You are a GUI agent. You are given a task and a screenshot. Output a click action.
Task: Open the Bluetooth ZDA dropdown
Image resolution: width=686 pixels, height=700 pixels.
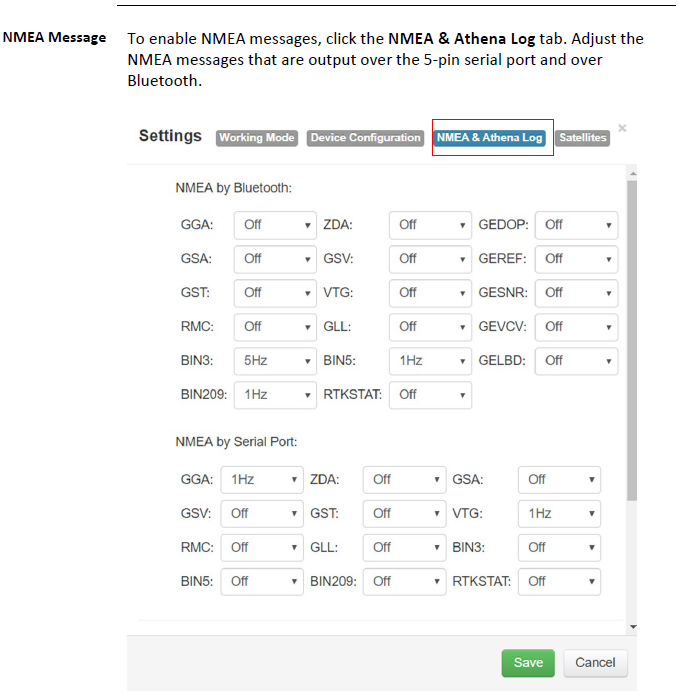(x=430, y=225)
